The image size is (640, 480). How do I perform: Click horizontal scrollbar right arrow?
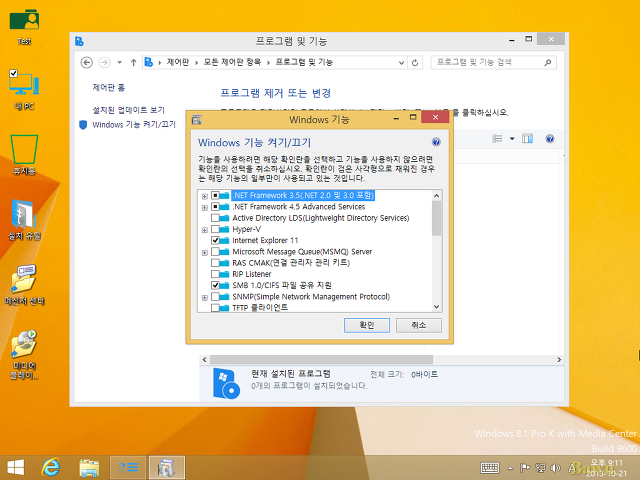pos(559,360)
